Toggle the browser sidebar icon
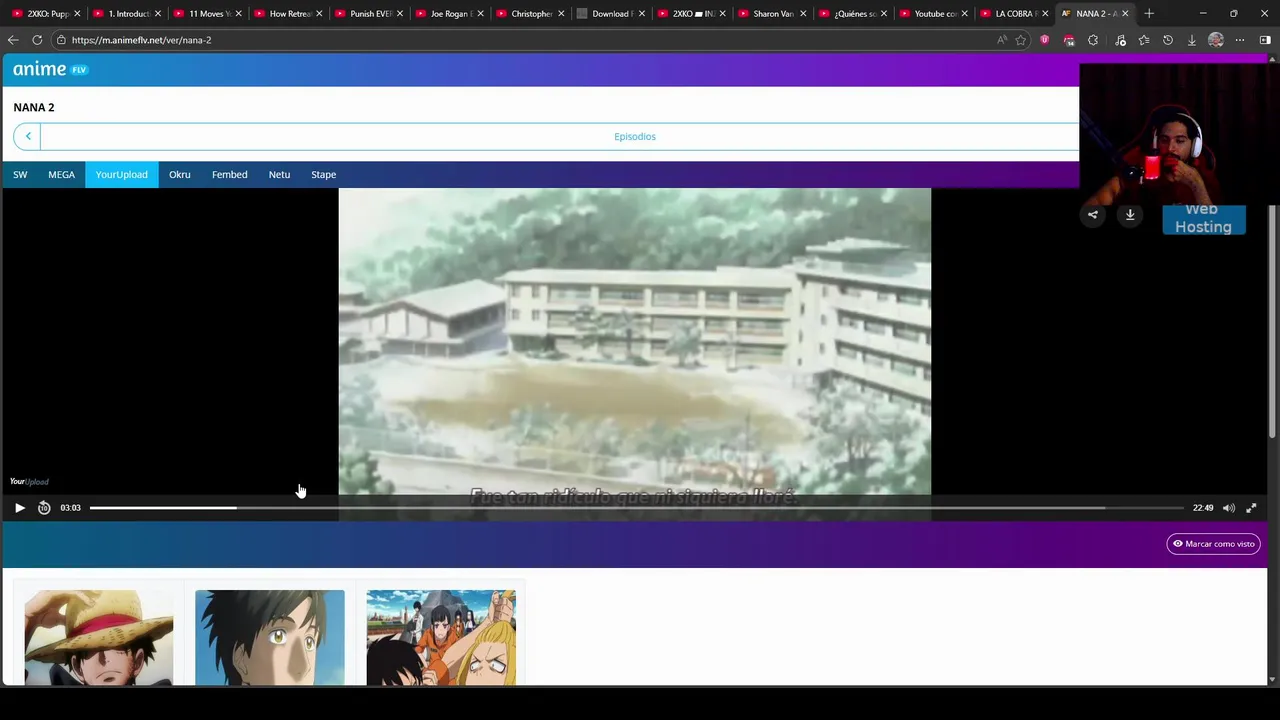This screenshot has height=720, width=1280. (x=1265, y=40)
